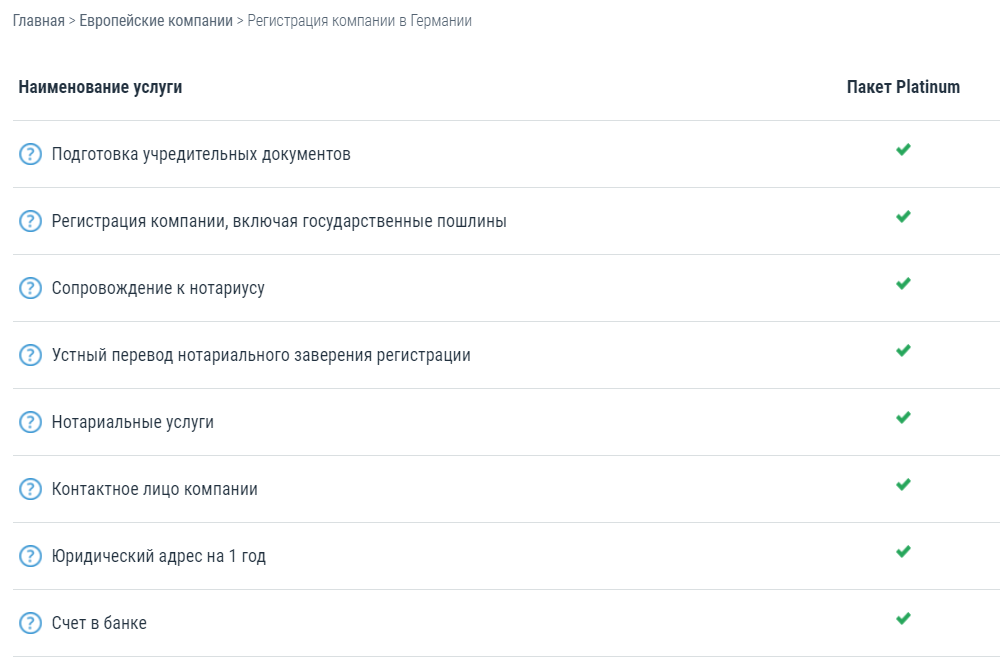Click the Устный перевод нотариального заверения text
Viewport: 1004px width, 662px height.
(261, 355)
